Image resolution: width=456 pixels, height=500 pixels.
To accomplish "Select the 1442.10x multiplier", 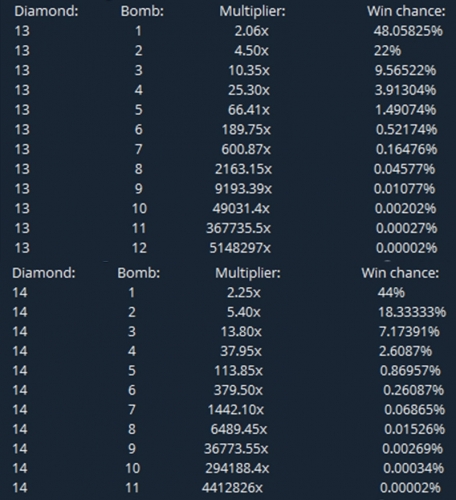I will tap(236, 410).
